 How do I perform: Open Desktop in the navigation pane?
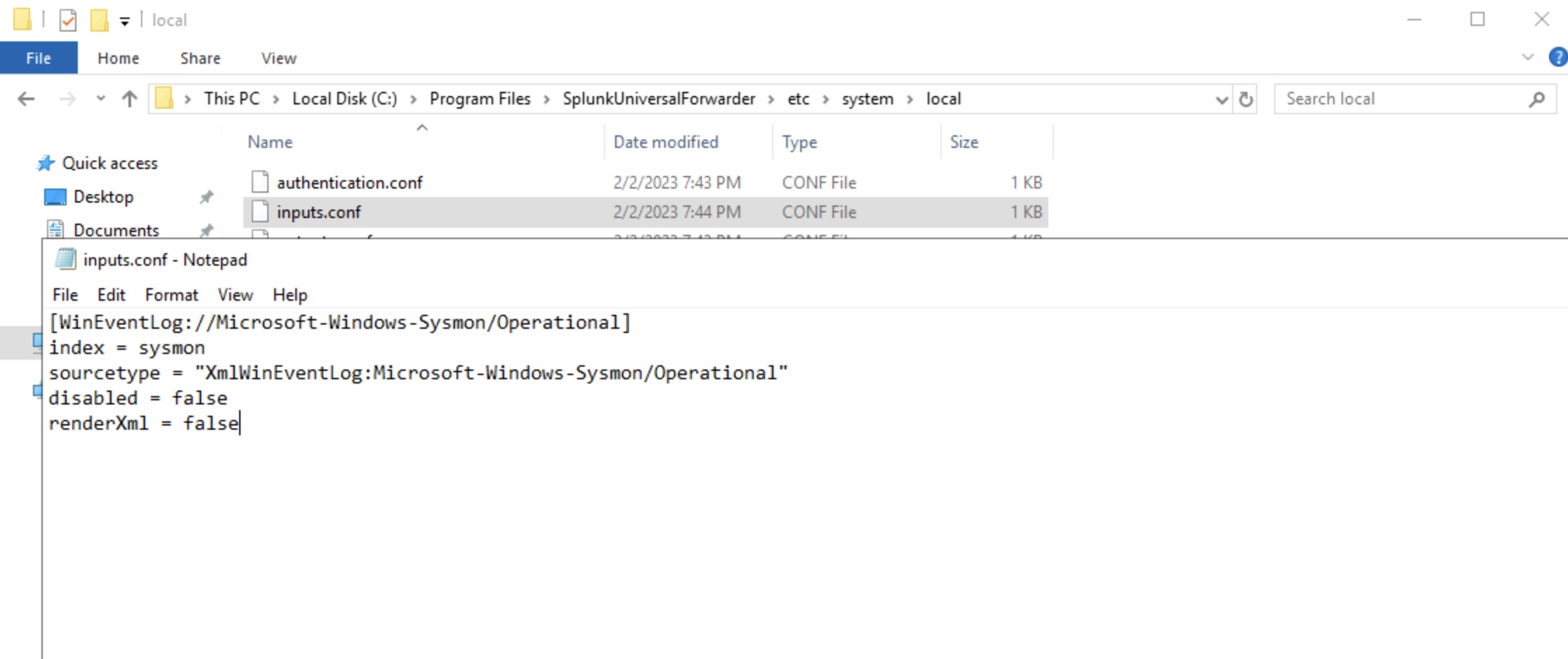[x=103, y=197]
